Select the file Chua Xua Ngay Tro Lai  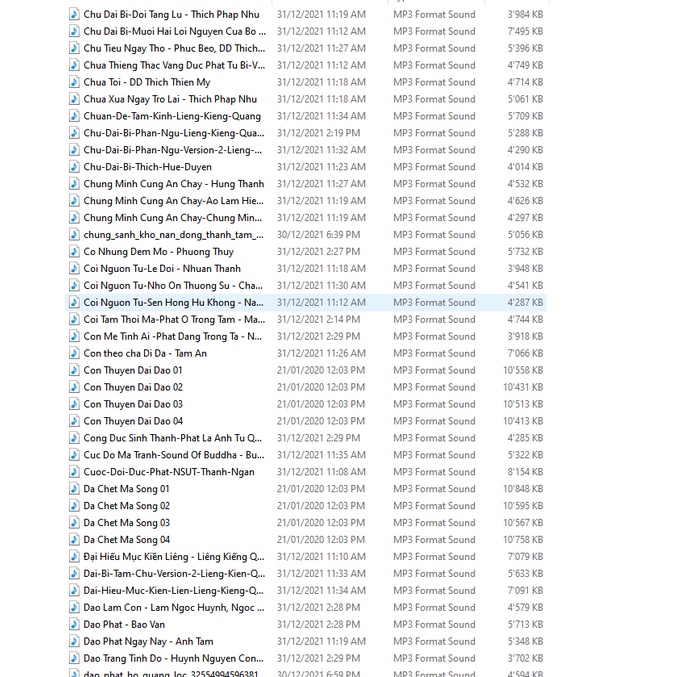pyautogui.click(x=170, y=99)
